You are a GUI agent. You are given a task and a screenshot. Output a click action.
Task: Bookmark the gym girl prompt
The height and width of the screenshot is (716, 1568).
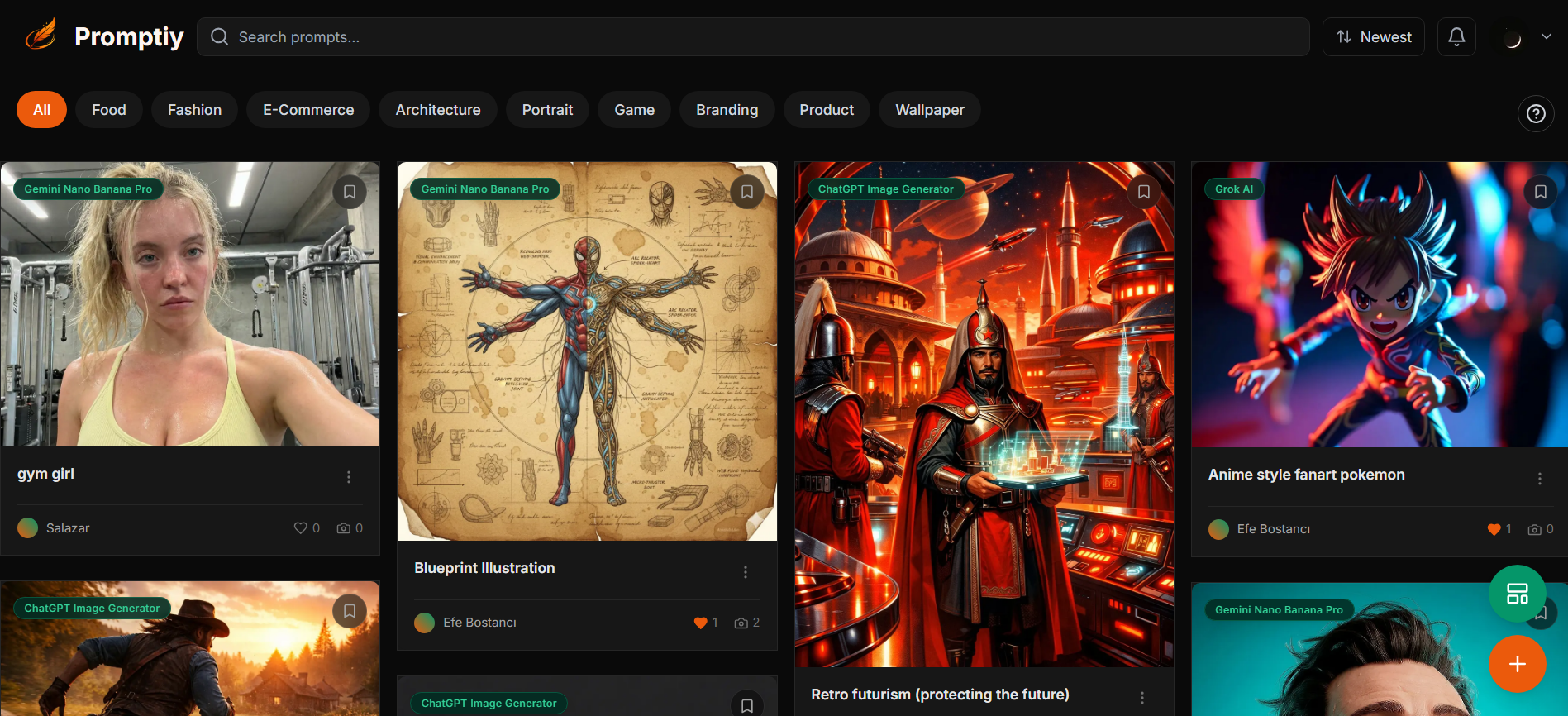tap(350, 192)
